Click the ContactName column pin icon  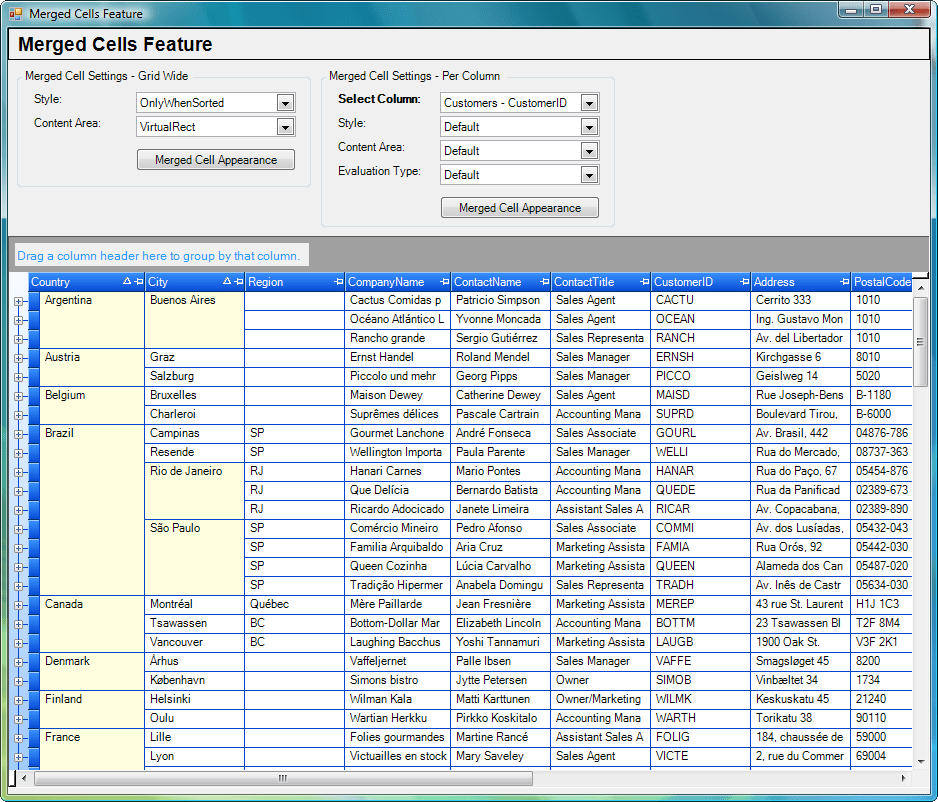coord(543,283)
